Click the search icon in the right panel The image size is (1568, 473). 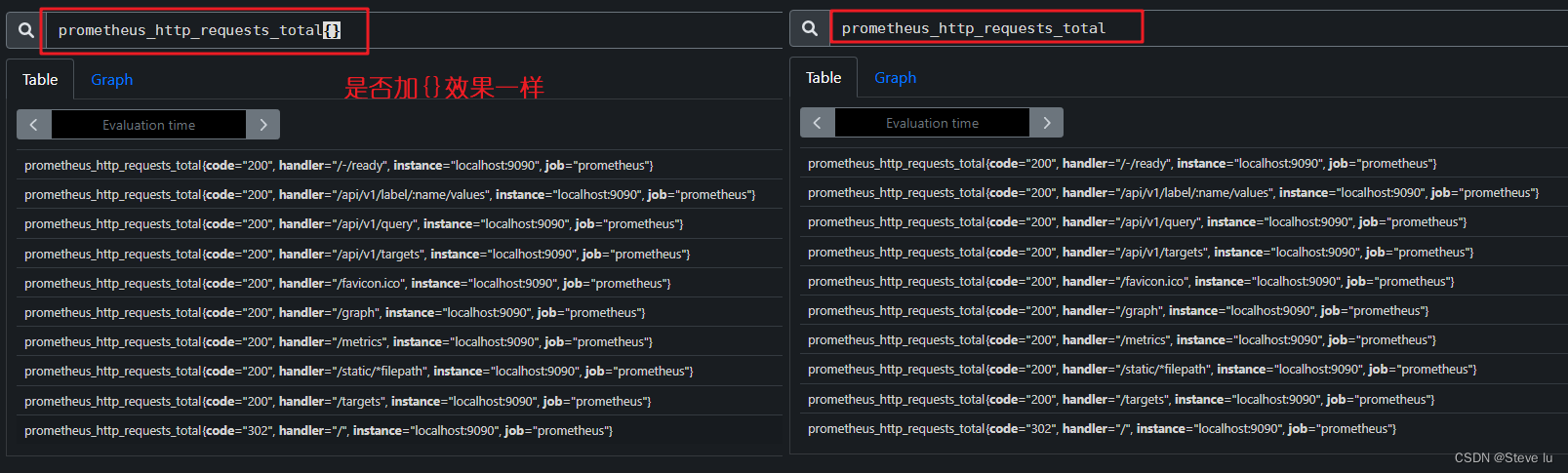810,28
